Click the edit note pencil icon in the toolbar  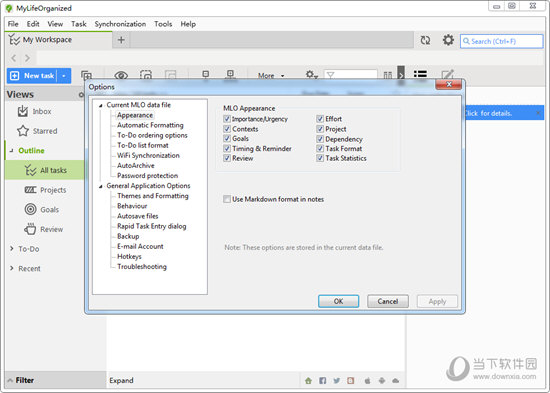[448, 75]
